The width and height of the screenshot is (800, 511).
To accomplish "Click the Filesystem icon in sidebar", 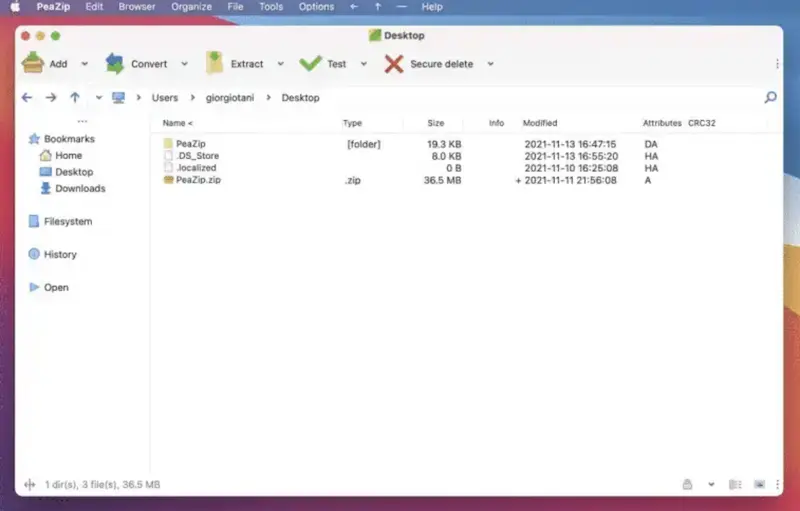I will (x=34, y=221).
